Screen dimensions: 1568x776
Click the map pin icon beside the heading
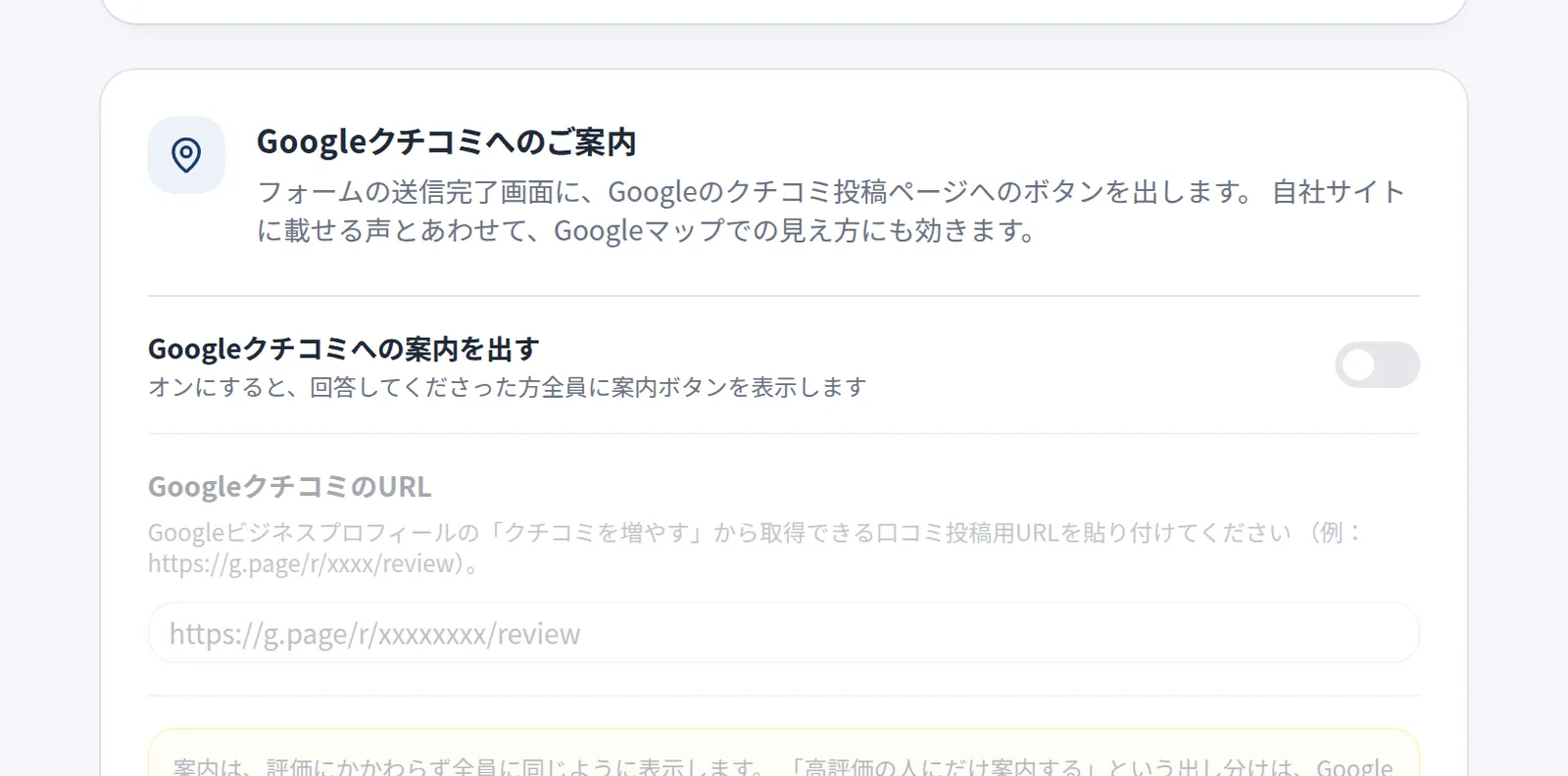pos(186,155)
